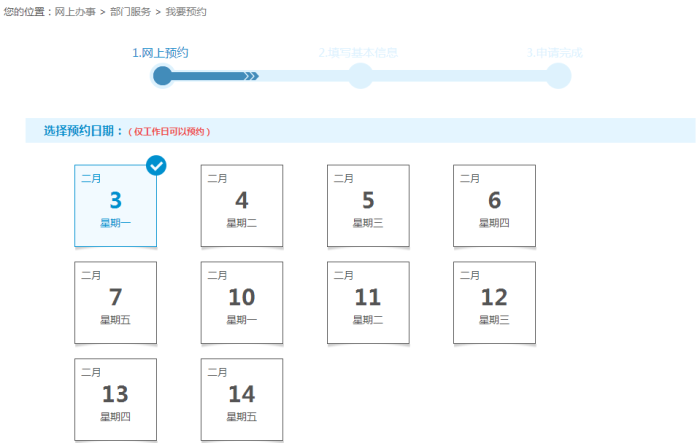Pick February 6 Thursday date card
This screenshot has height=443, width=700.
(x=494, y=206)
